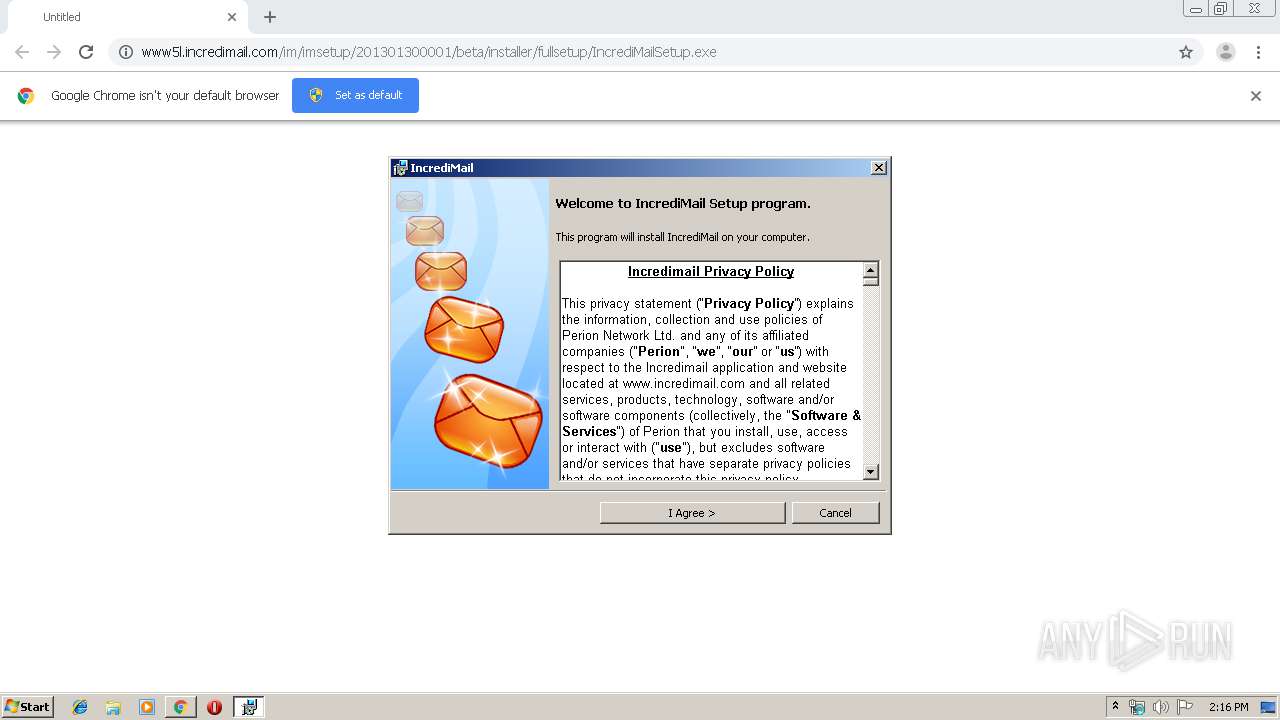Show hidden system tray icons
This screenshot has width=1280, height=720.
point(1115,707)
